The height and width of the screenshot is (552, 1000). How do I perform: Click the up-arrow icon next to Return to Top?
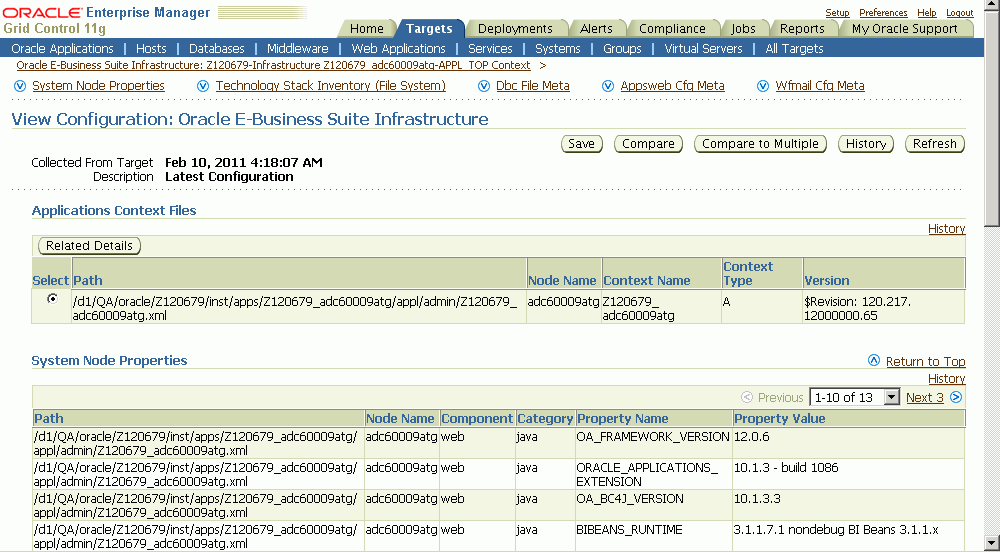point(874,361)
